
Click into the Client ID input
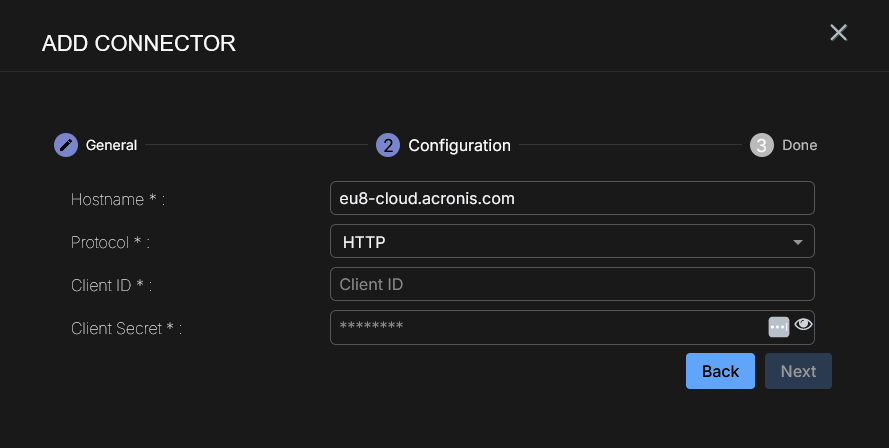click(x=571, y=284)
